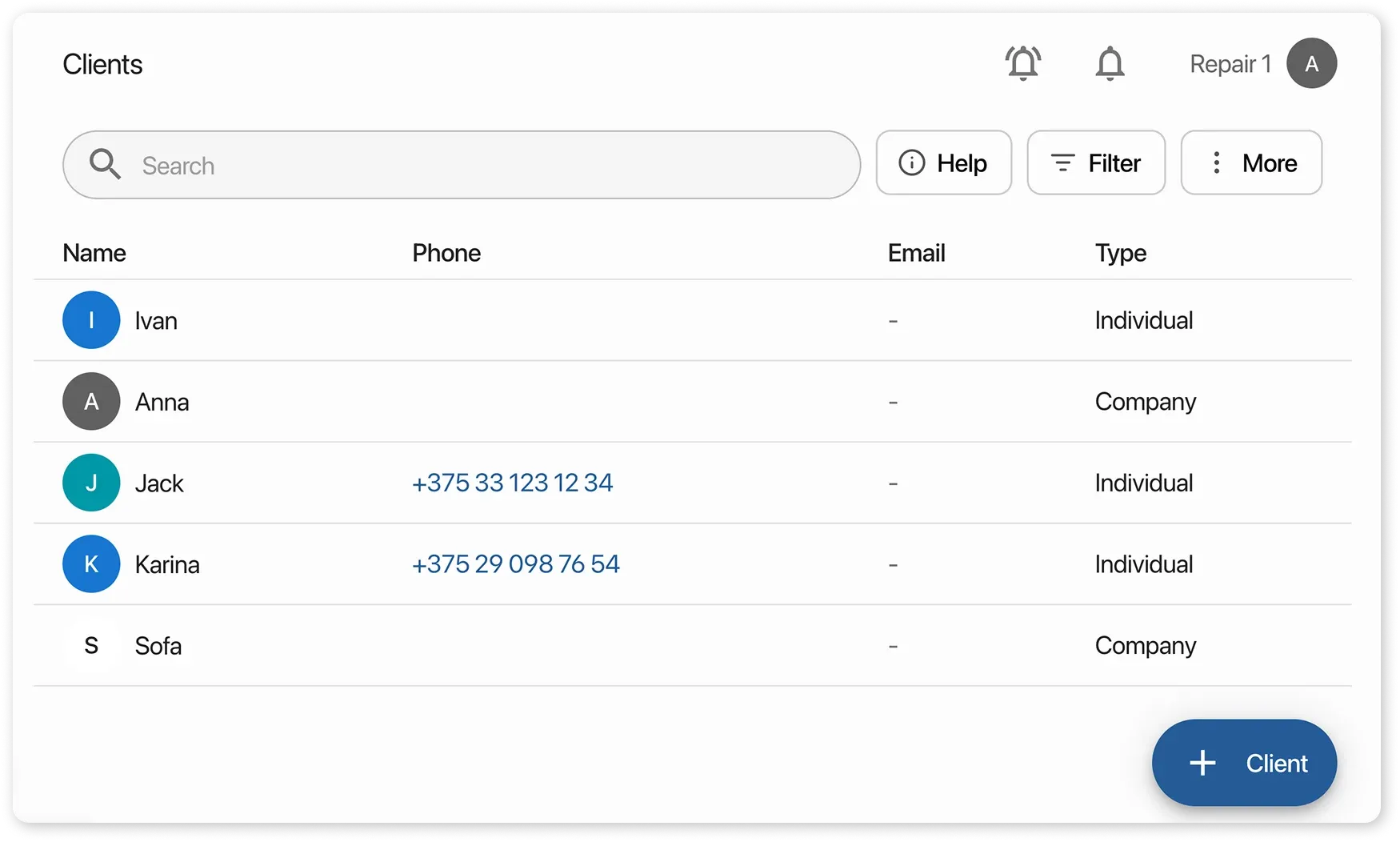This screenshot has width=1400, height=842.
Task: Click Anna's gray avatar circle
Action: tap(91, 401)
